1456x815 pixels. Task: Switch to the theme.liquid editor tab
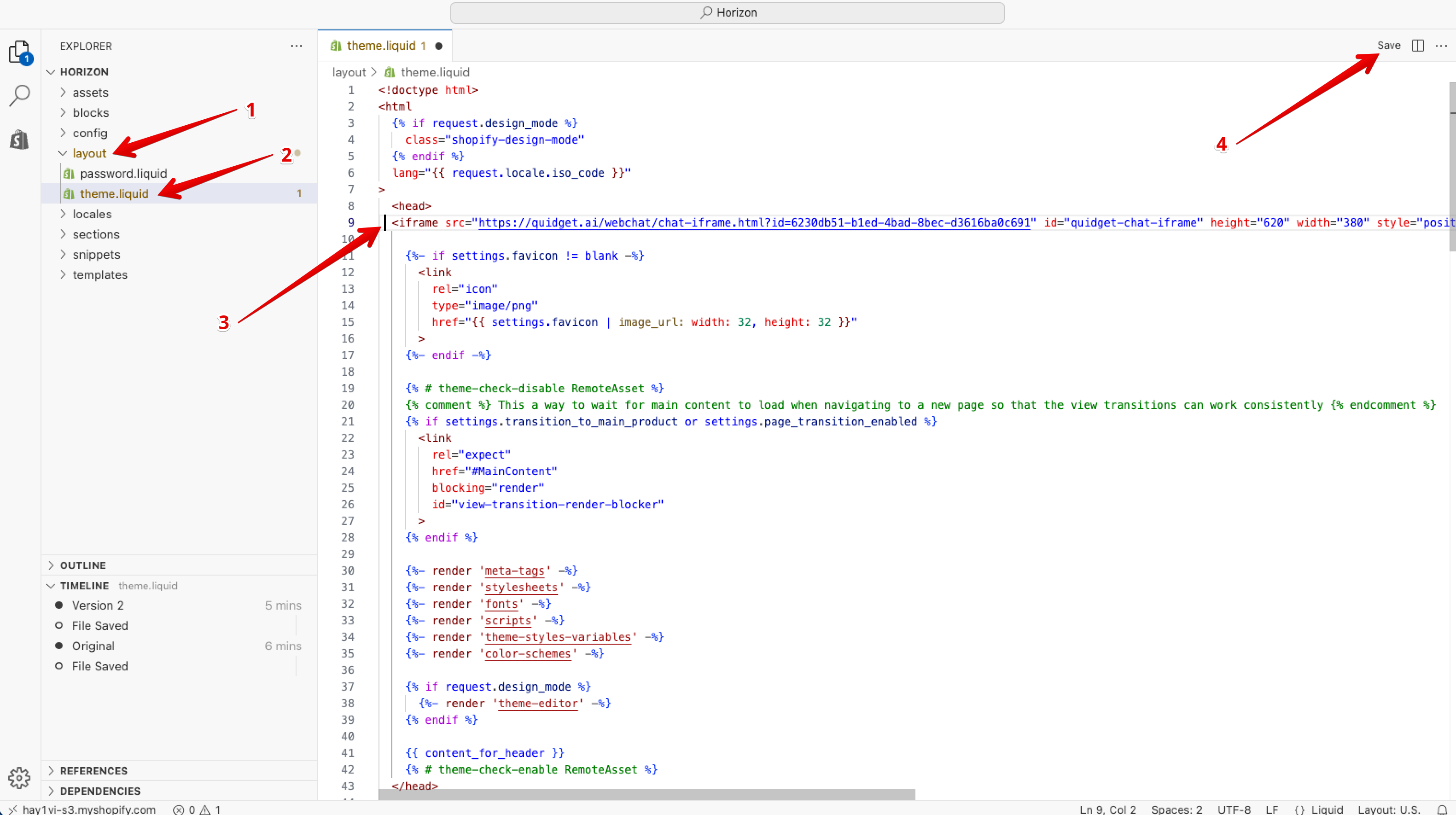(384, 46)
